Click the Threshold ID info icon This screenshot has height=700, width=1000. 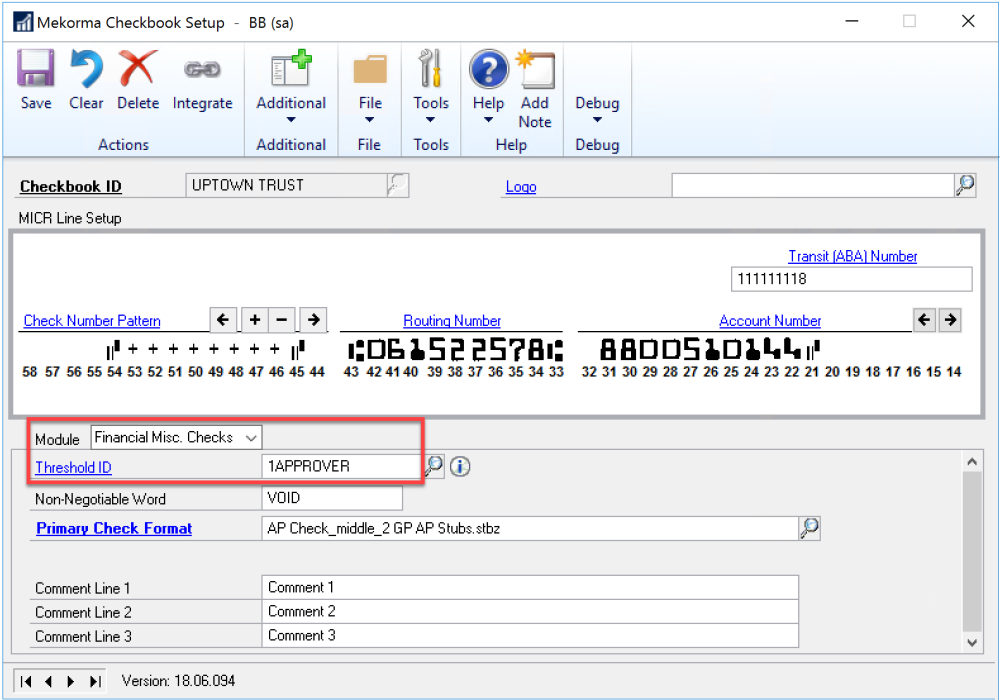pyautogui.click(x=460, y=467)
